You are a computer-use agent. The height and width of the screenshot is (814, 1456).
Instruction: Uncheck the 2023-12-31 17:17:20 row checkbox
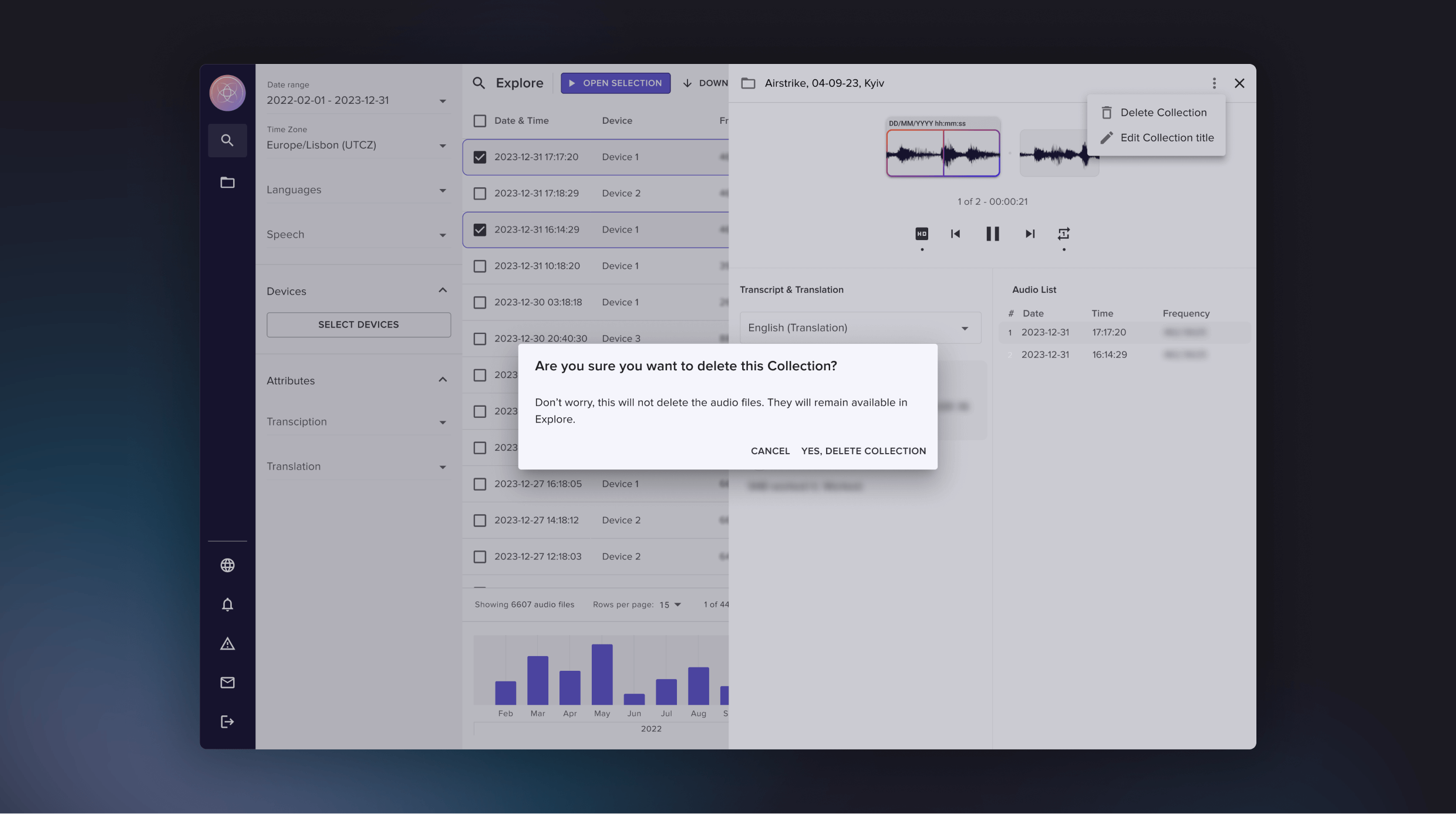[480, 157]
